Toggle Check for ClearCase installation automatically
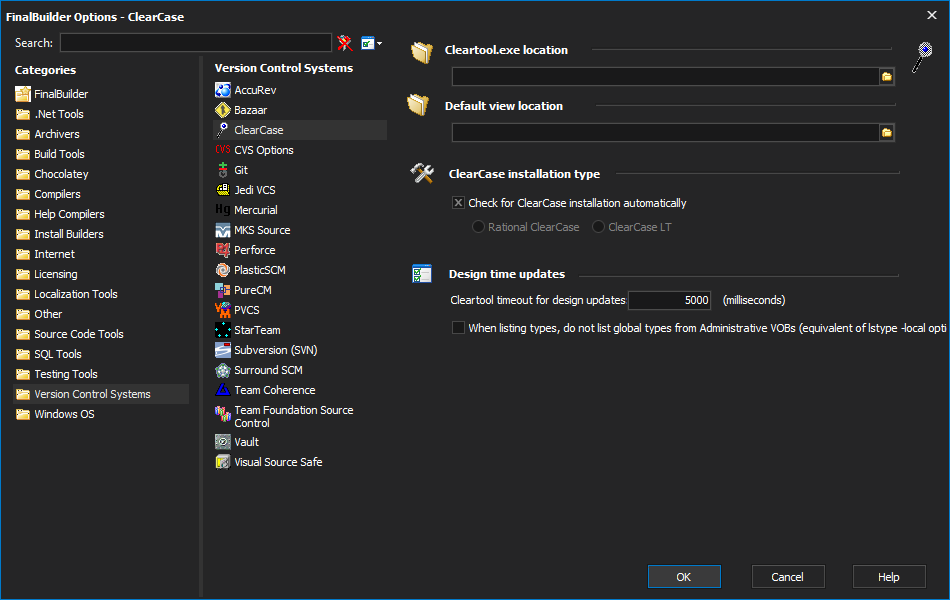 [459, 203]
